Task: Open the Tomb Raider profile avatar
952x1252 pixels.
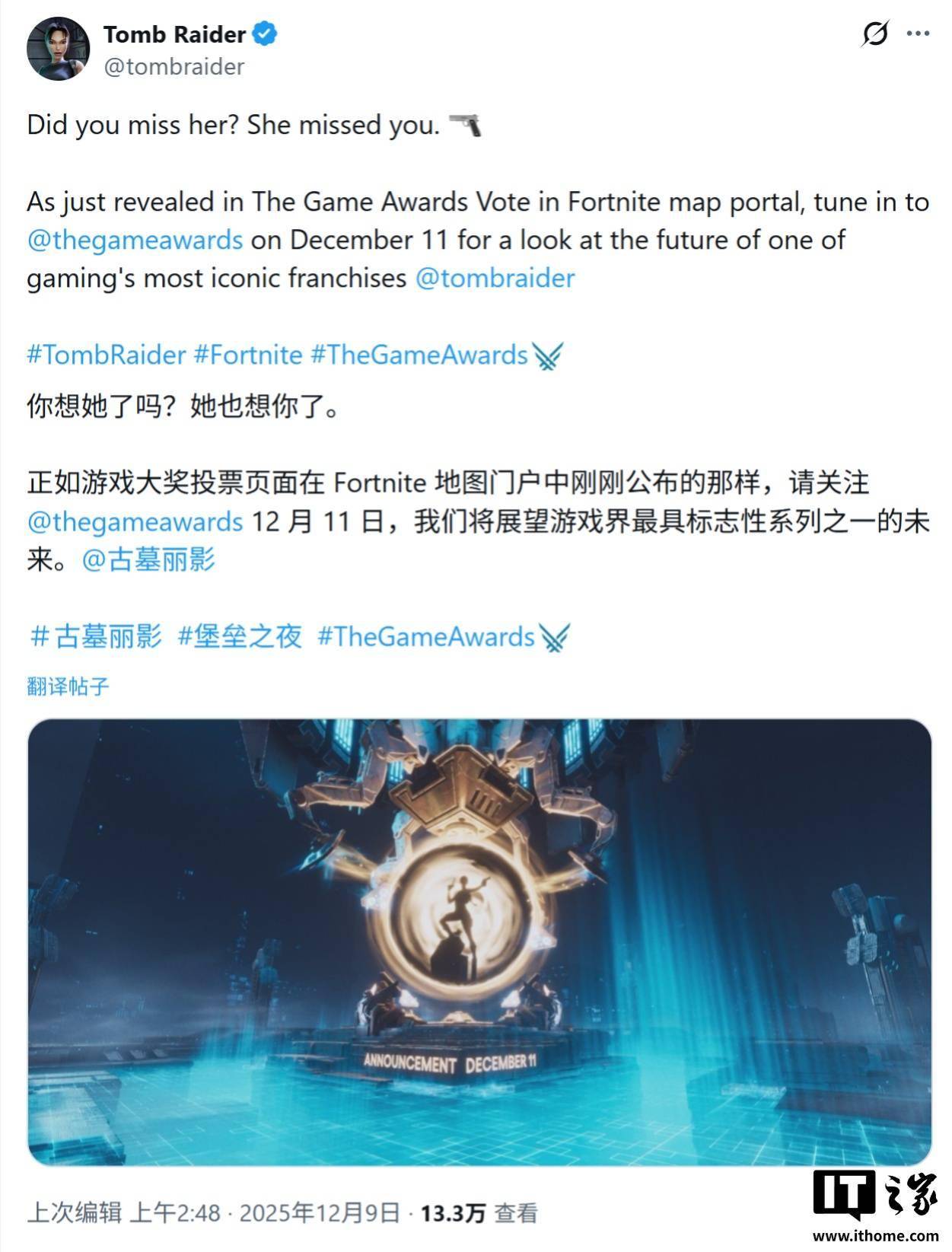Action: point(58,48)
